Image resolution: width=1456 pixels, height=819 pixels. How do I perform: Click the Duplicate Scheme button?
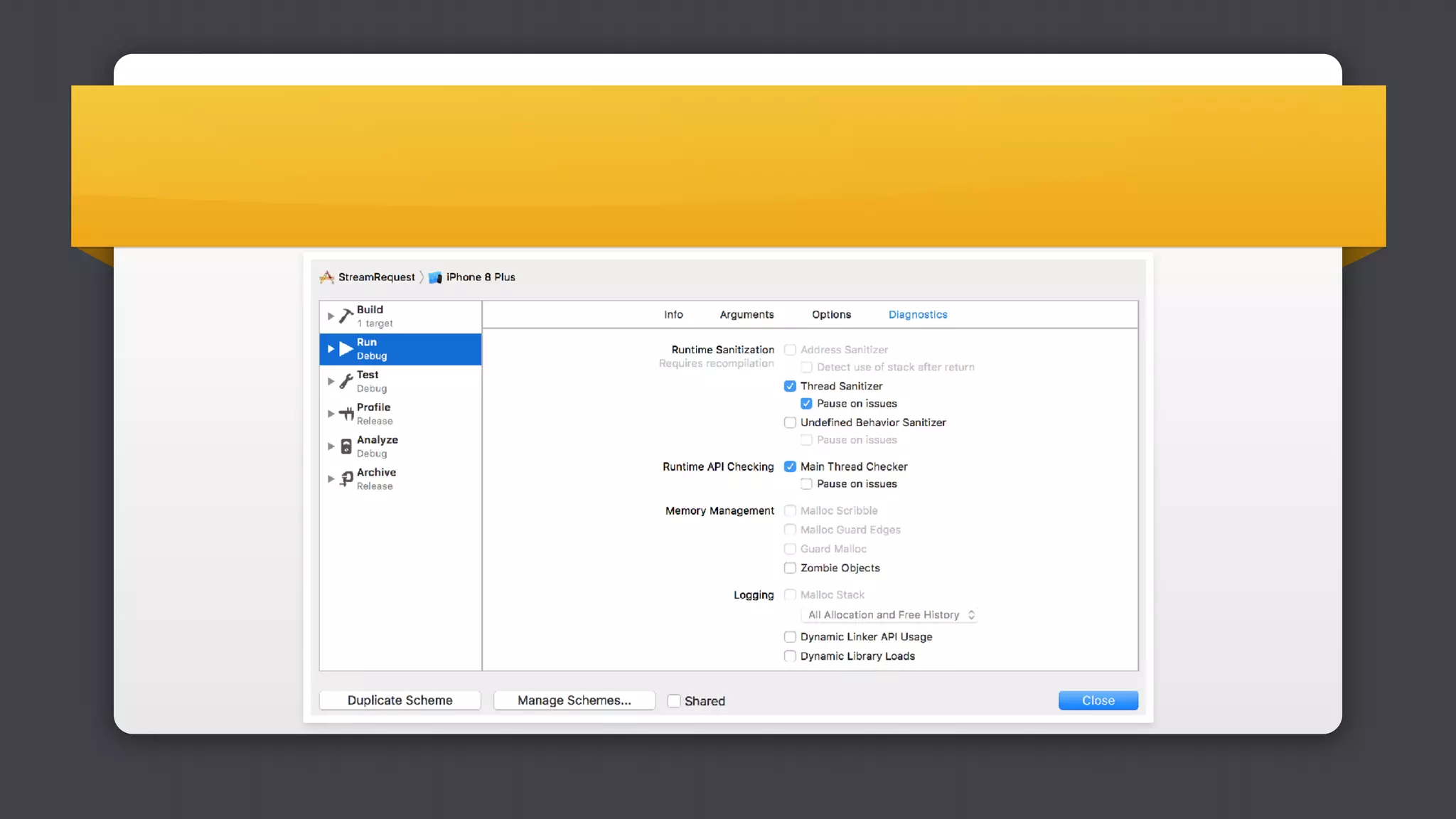(x=400, y=700)
